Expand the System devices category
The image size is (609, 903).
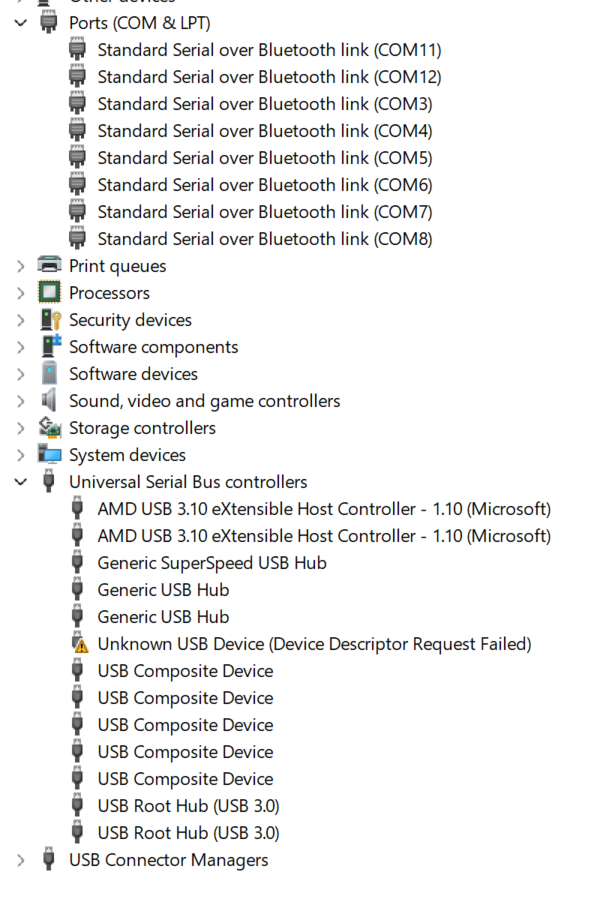21,455
